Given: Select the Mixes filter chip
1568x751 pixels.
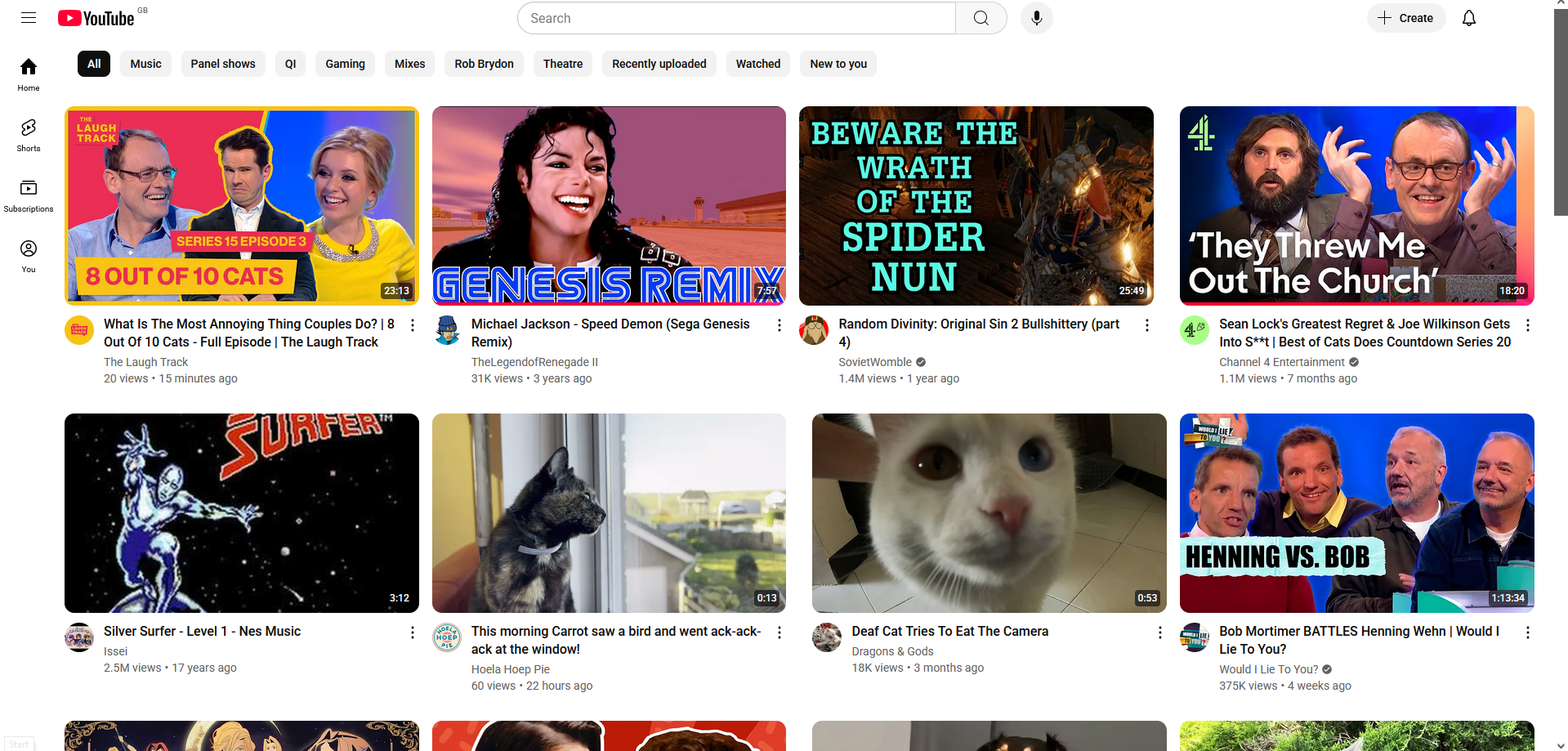Looking at the screenshot, I should pos(409,64).
